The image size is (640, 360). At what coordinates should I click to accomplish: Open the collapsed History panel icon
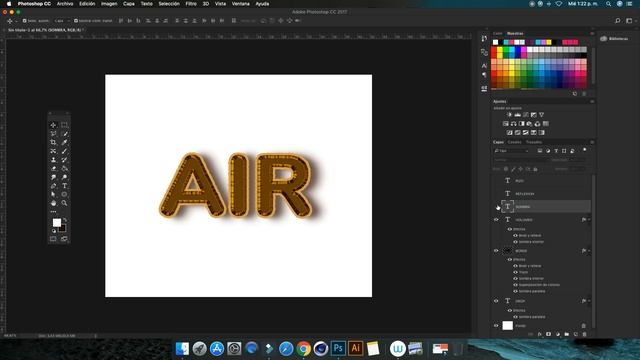pyautogui.click(x=484, y=38)
